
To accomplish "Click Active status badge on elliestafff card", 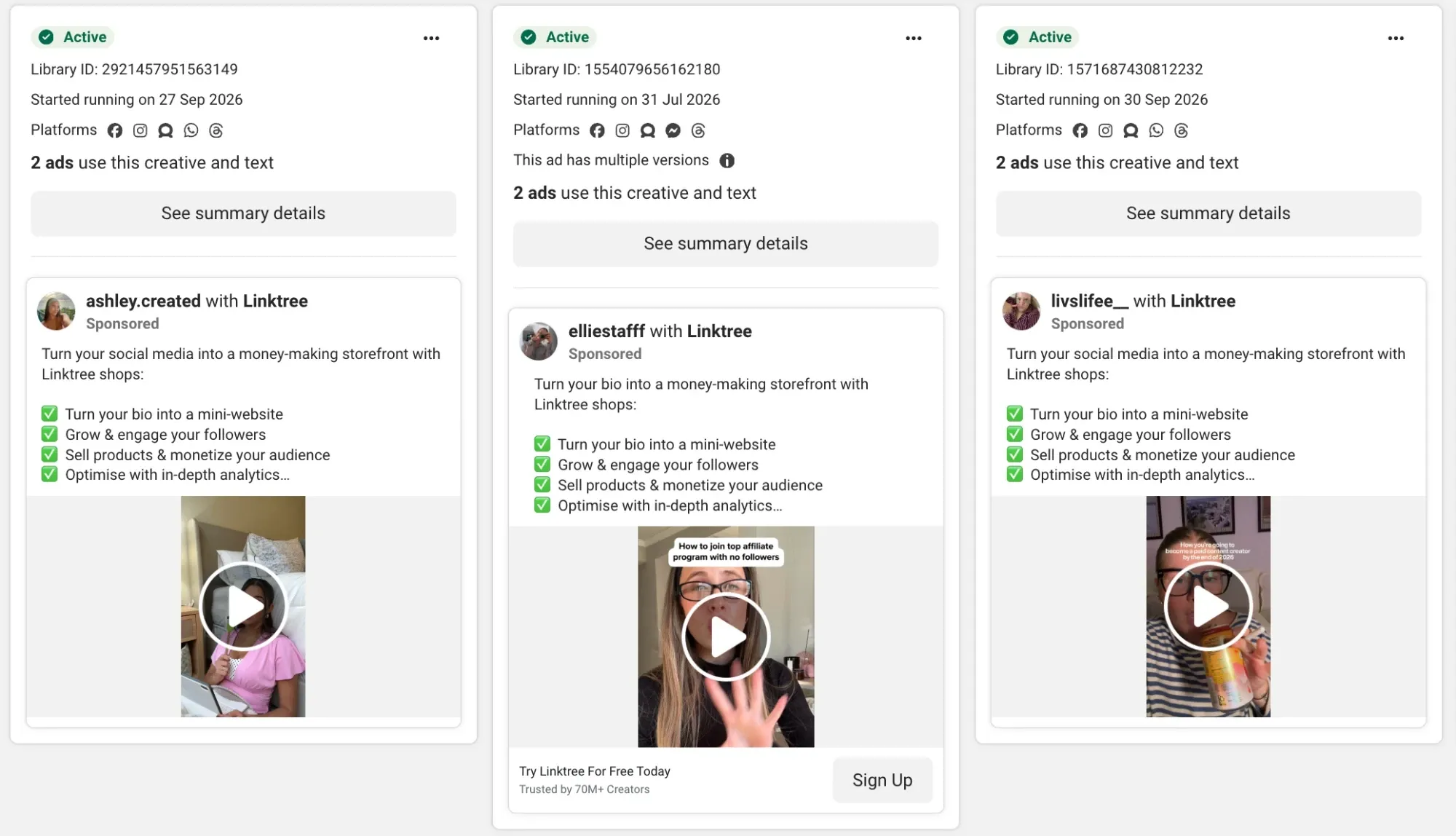I will tap(555, 37).
